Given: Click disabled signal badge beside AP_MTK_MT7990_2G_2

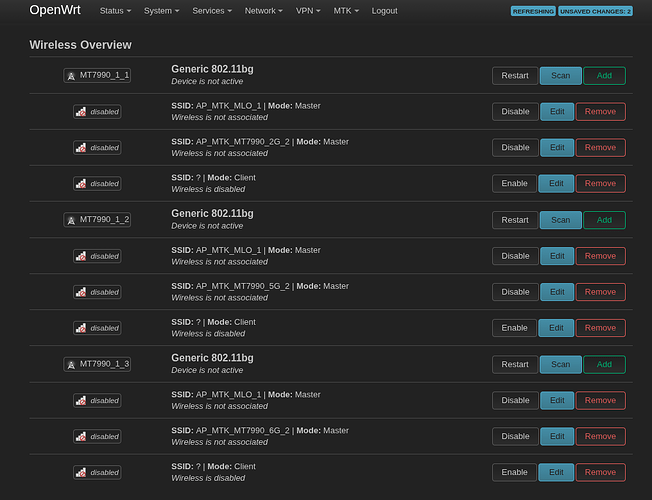Looking at the screenshot, I should [x=97, y=147].
